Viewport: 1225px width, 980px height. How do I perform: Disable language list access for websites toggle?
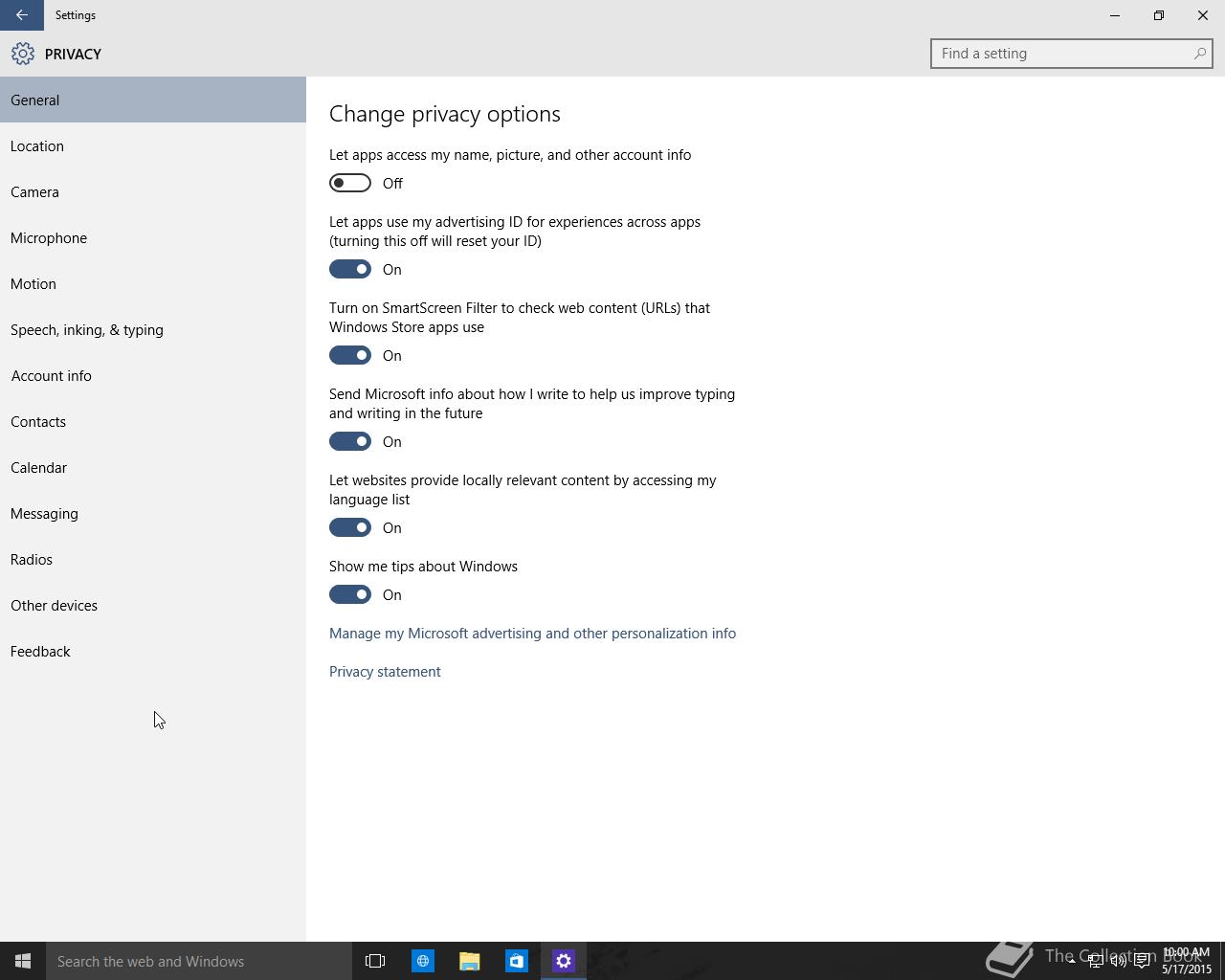[x=350, y=527]
